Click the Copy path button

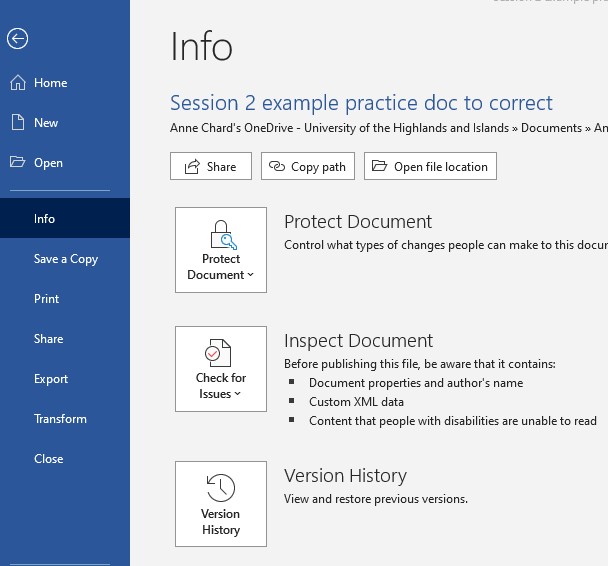pos(308,166)
